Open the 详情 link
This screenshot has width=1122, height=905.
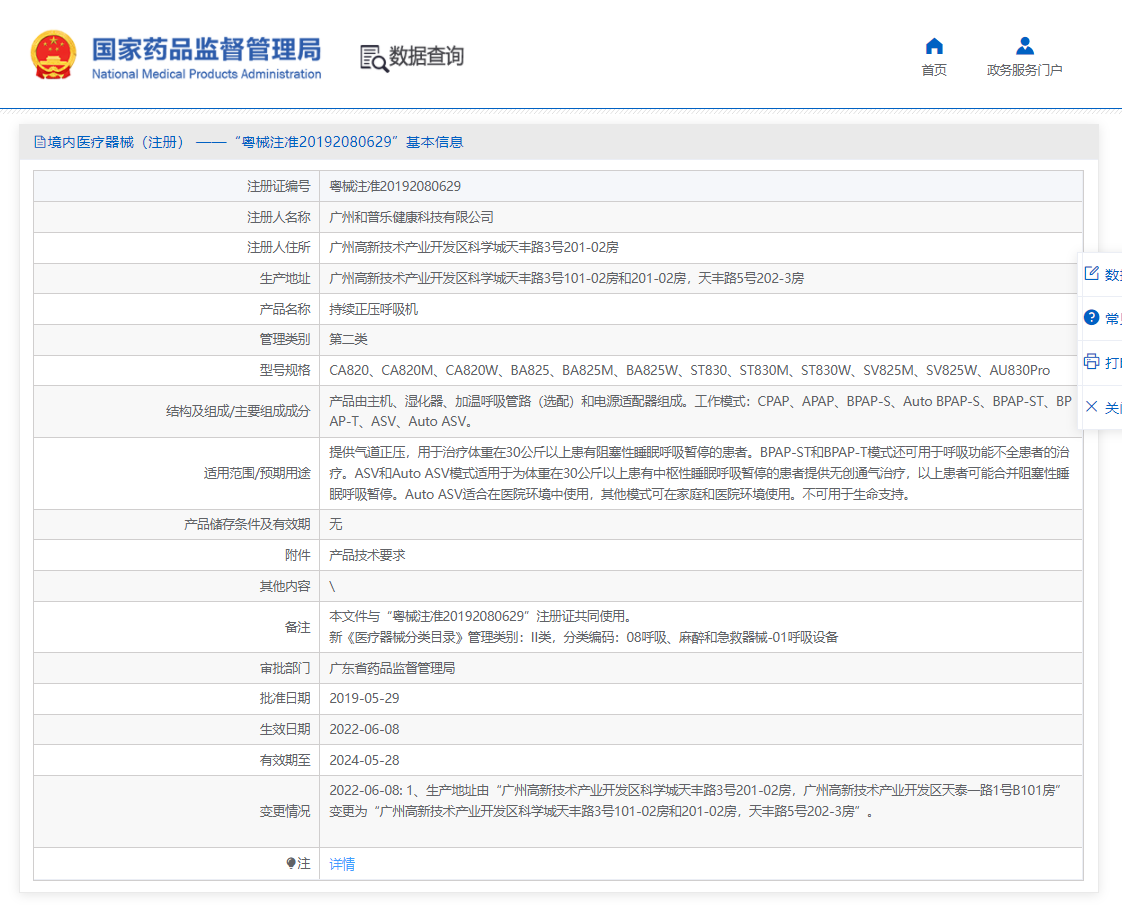tap(342, 864)
